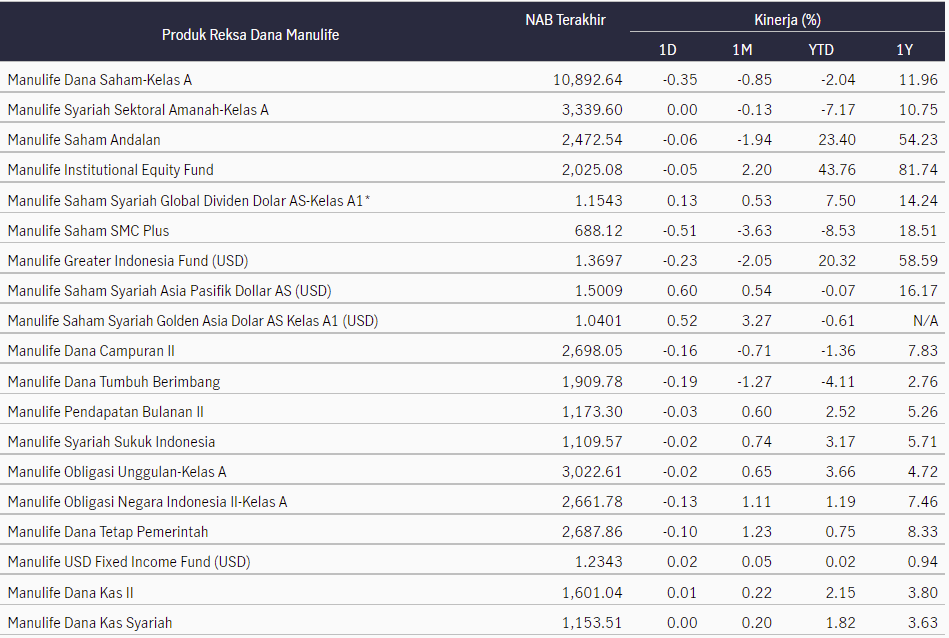Click 1Y value 11.96
Screen dimensions: 949x638
click(918, 80)
